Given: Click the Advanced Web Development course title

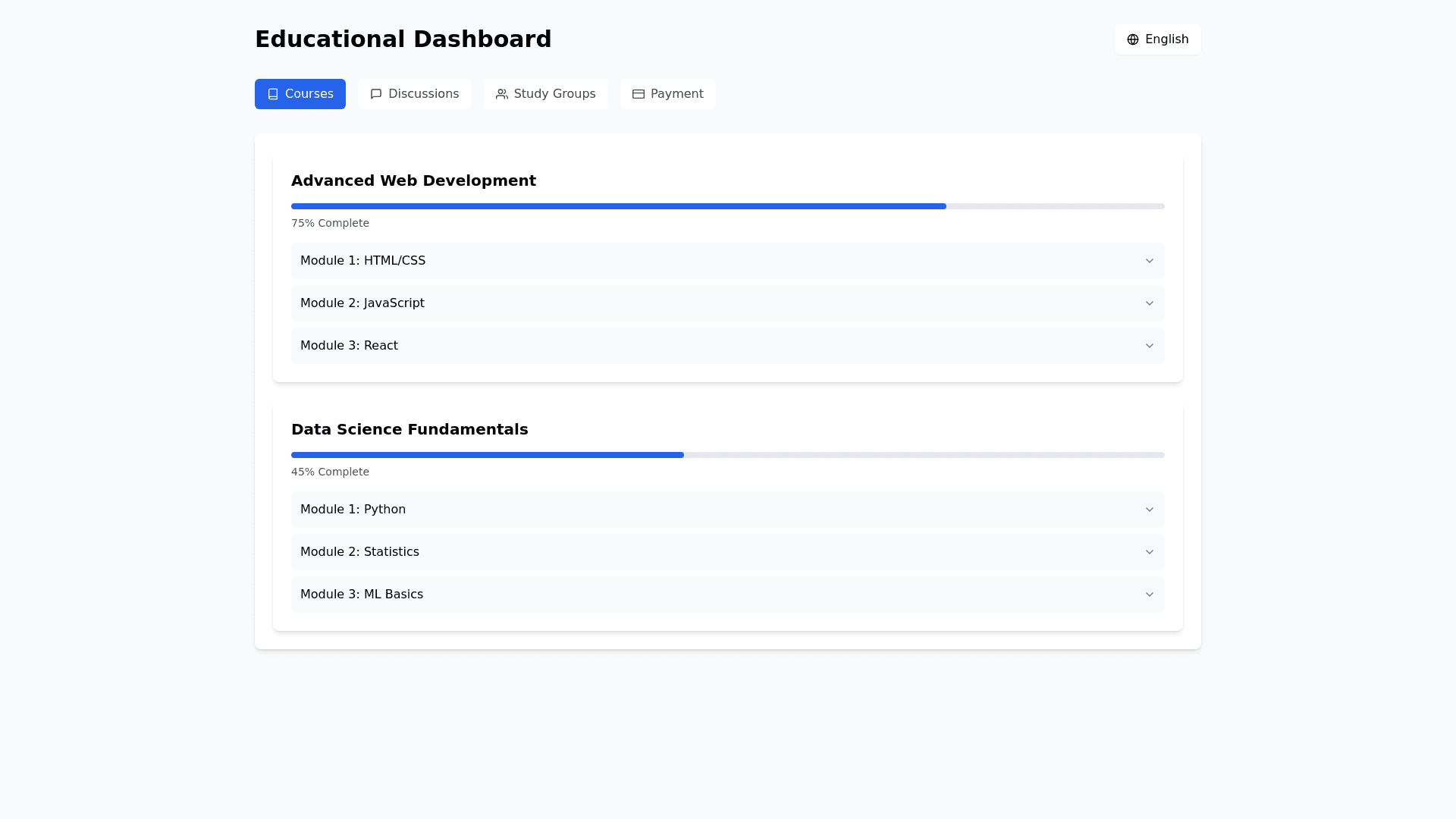Looking at the screenshot, I should pyautogui.click(x=413, y=180).
